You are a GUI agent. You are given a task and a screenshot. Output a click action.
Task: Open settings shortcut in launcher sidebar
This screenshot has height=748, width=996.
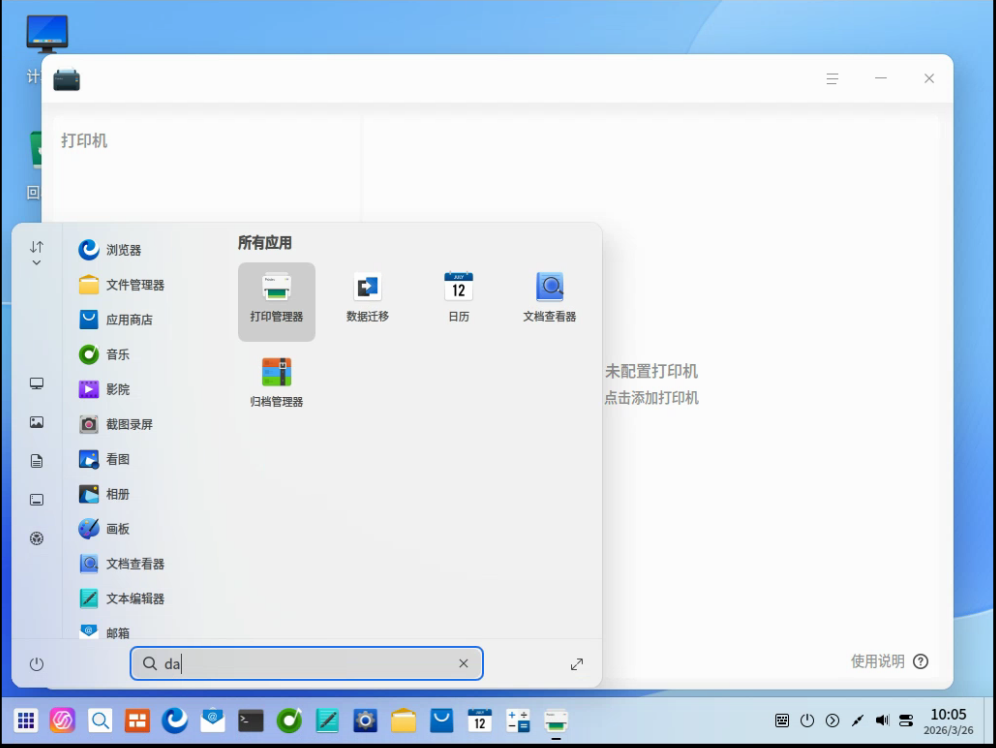tap(37, 538)
